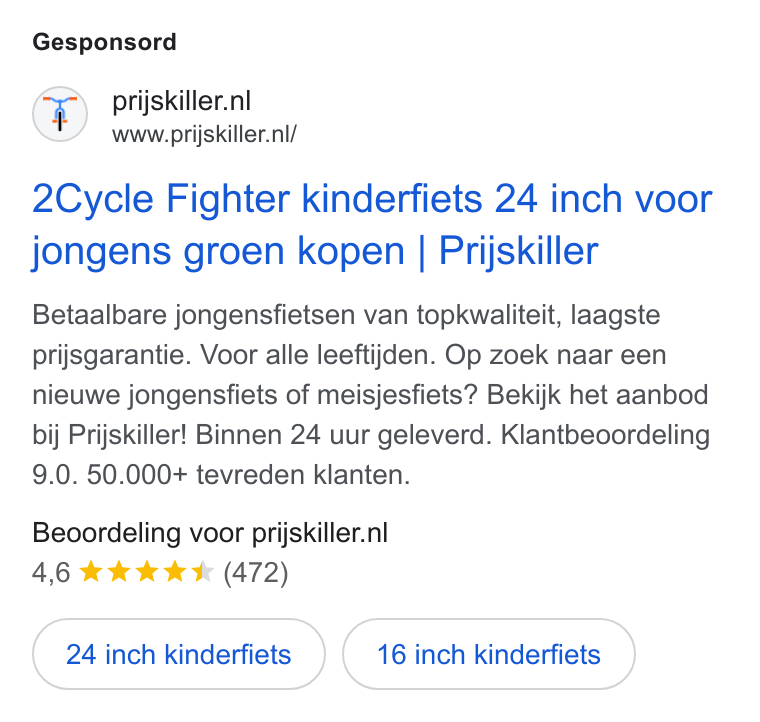Open the 2Cycle Fighter kinderfiets headline link
The image size is (760, 722).
(x=372, y=225)
